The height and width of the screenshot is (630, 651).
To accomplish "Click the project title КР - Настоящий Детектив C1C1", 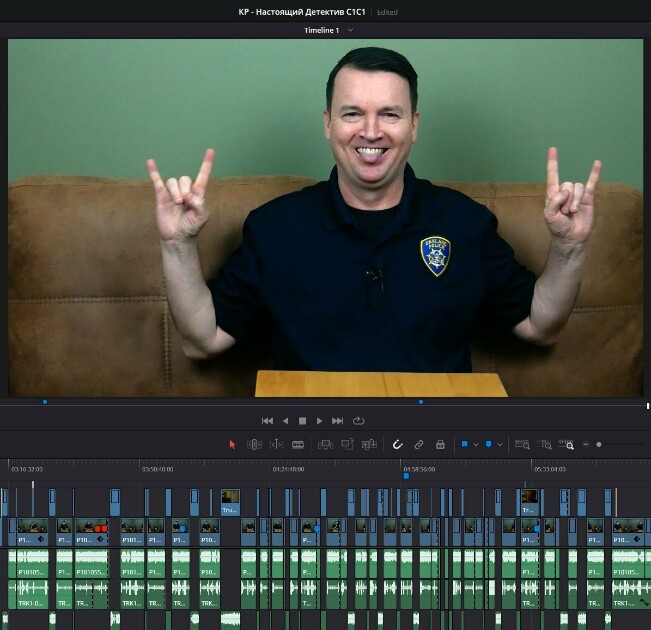I will coord(302,12).
